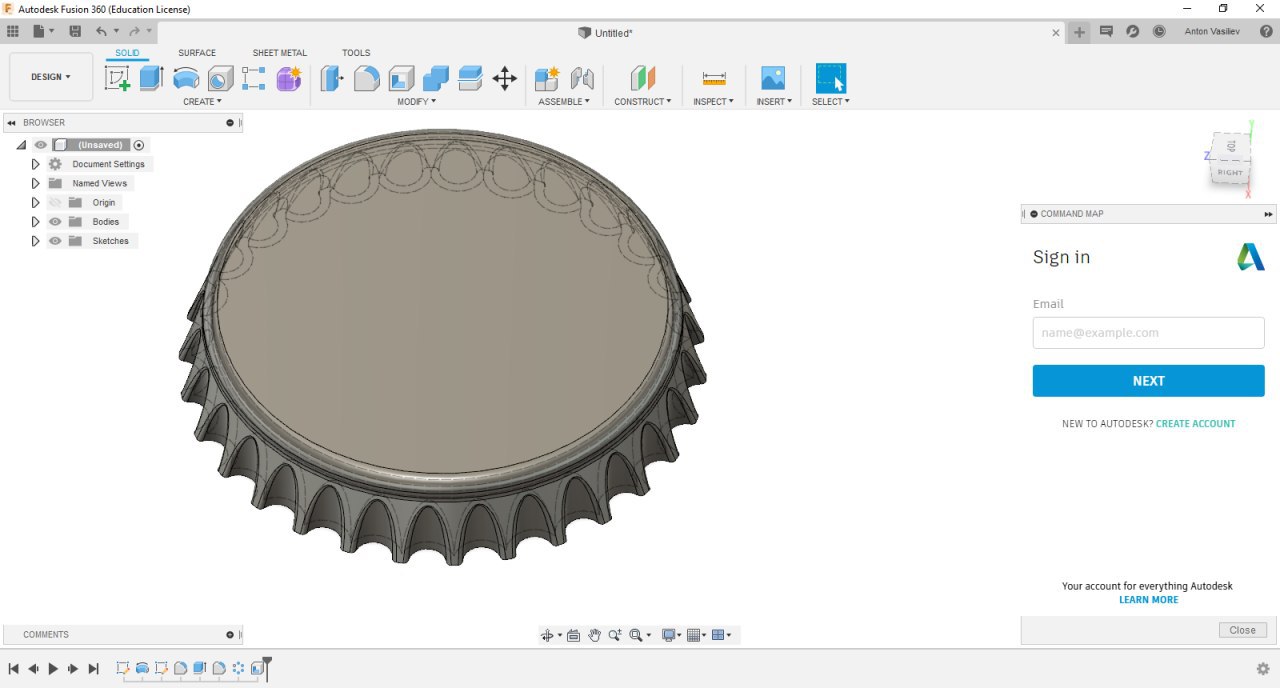Viewport: 1280px width, 688px height.
Task: Toggle visibility of the Sketches folder
Action: coord(55,241)
